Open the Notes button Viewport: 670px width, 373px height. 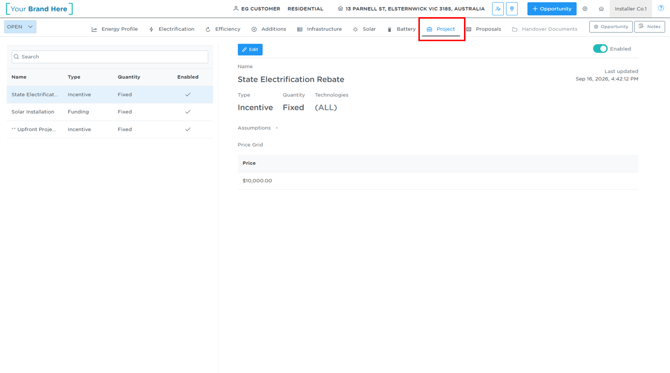pyautogui.click(x=649, y=26)
